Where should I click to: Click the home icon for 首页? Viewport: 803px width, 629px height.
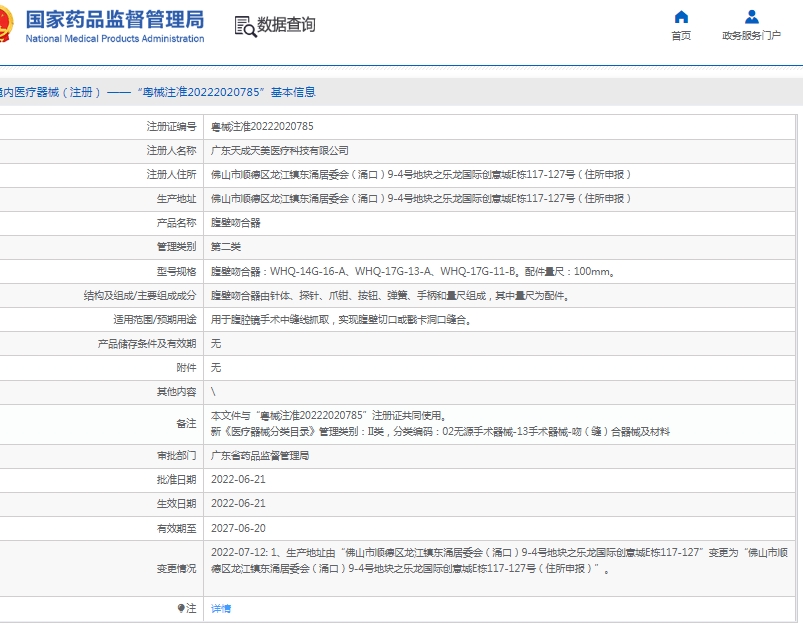(681, 17)
